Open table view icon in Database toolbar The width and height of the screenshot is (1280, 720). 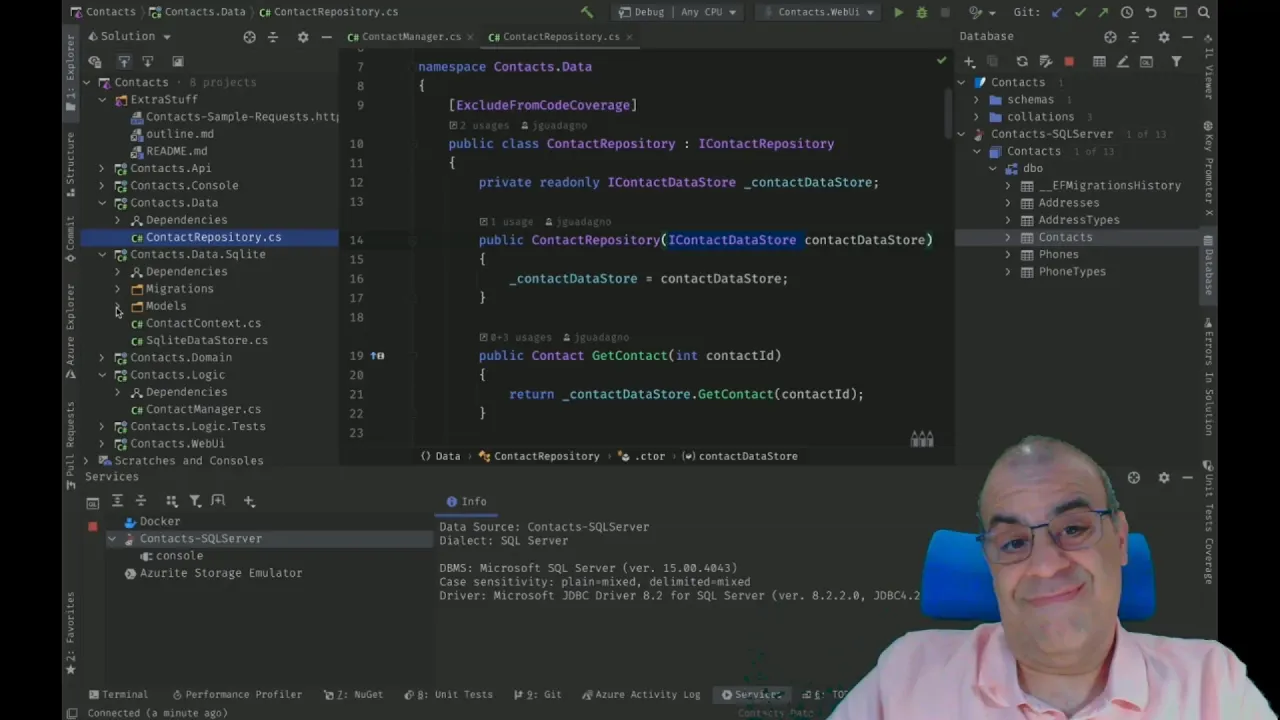1099,61
